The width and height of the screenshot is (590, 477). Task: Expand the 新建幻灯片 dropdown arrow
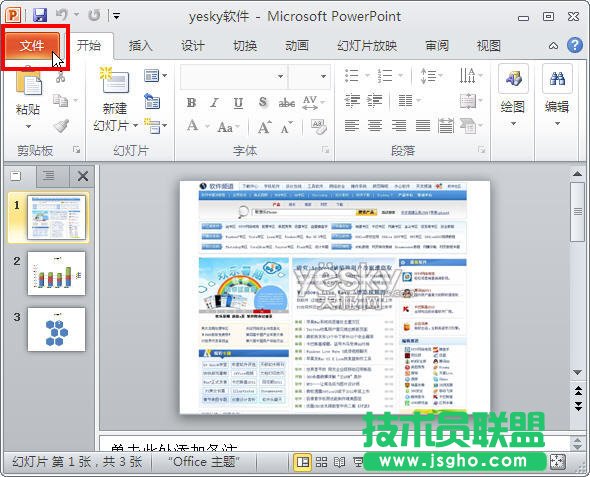(135, 125)
